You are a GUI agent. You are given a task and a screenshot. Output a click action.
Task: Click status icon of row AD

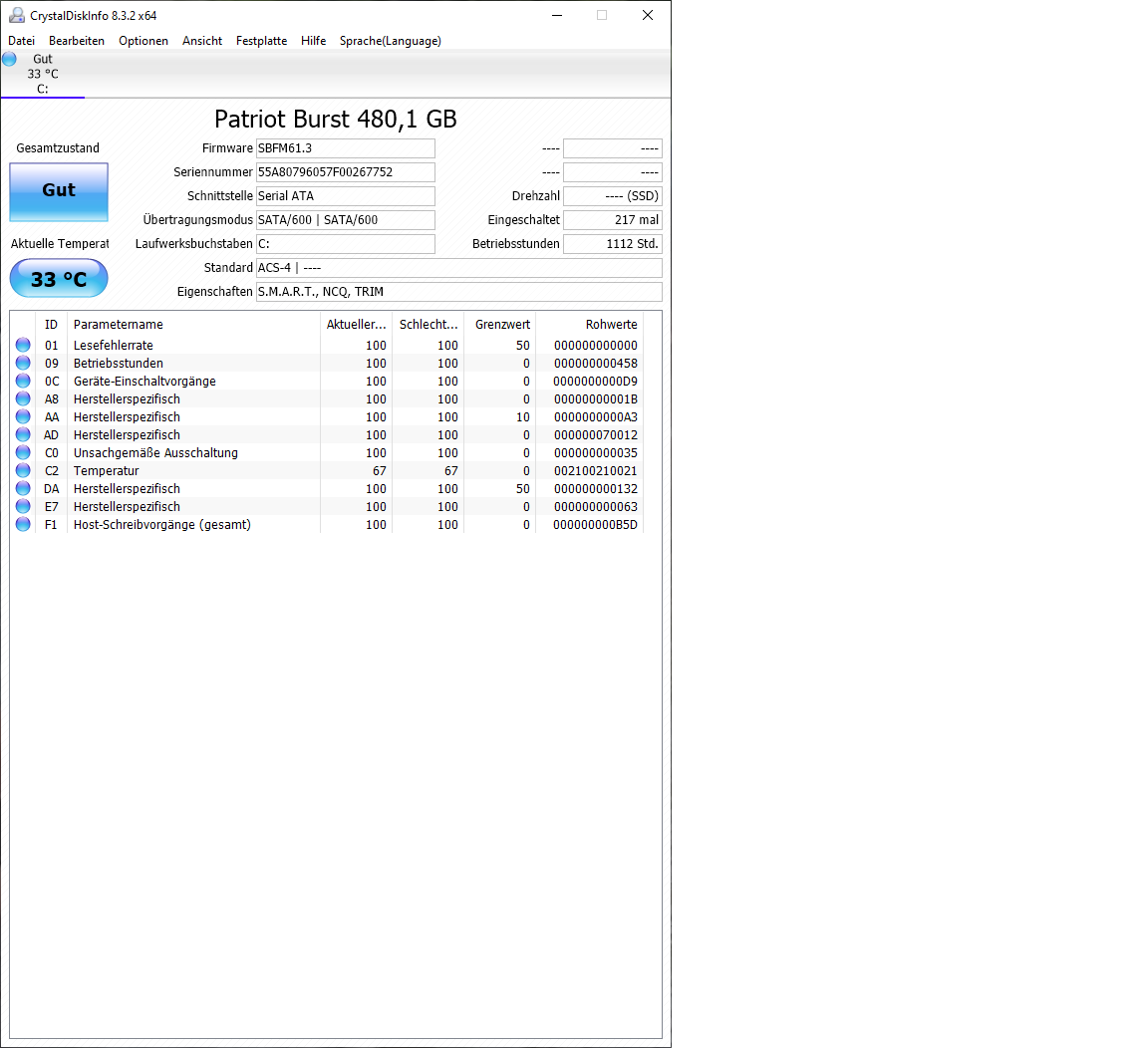24,434
